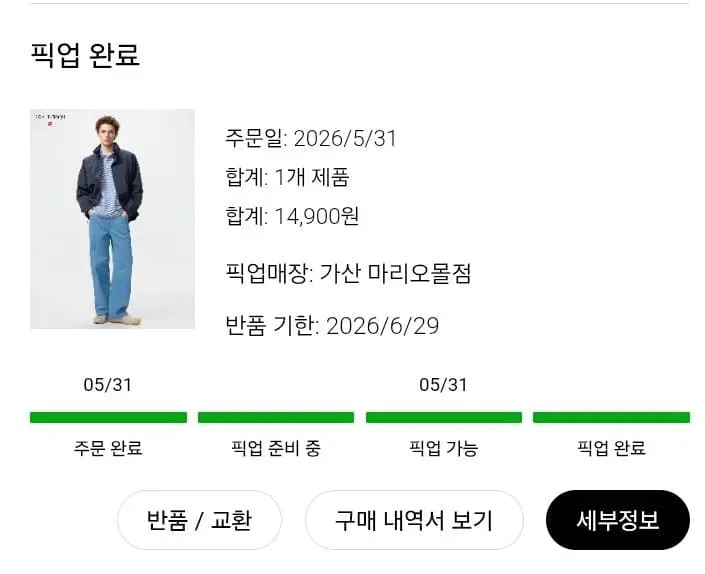
Task: Click the 픽업 가능 step label
Action: pyautogui.click(x=444, y=448)
